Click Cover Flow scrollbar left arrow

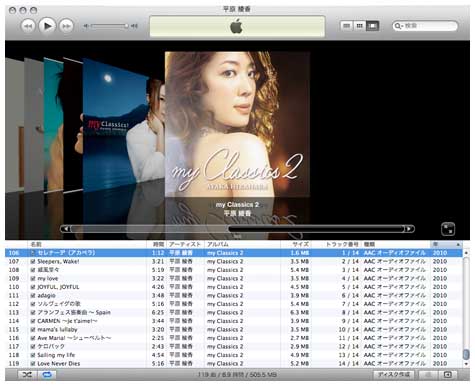pos(66,229)
